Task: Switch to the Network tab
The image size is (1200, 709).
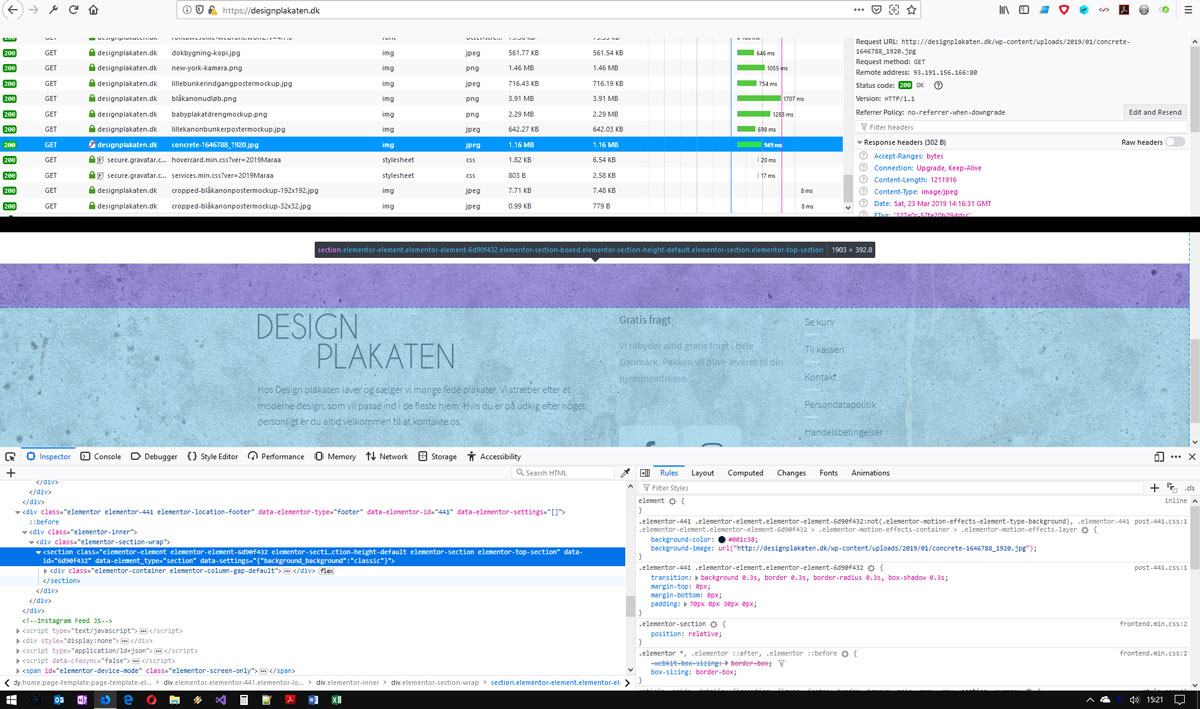Action: [386, 456]
